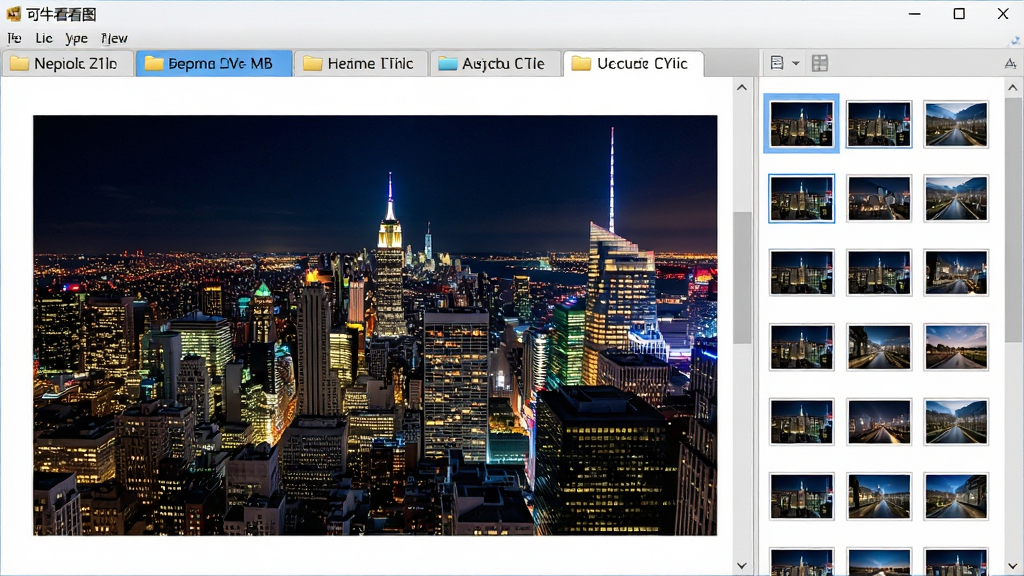Open the 'Heяme ITнic' folder tab

[361, 63]
